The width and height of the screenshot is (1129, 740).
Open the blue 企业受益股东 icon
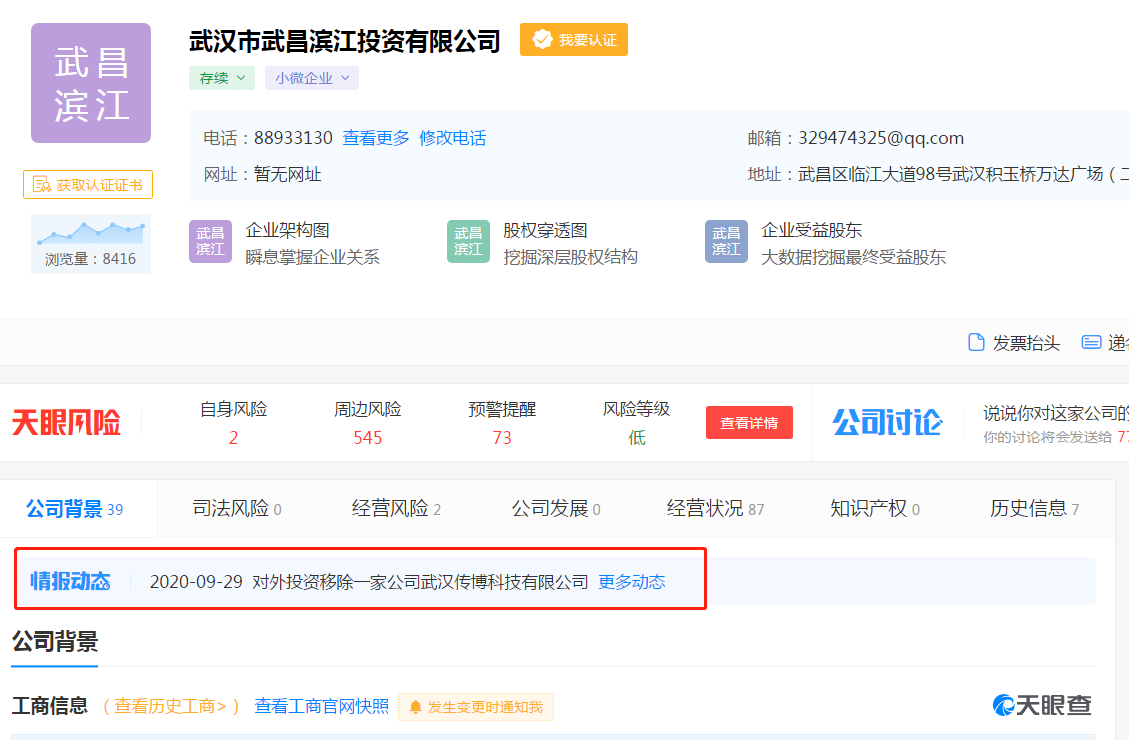coord(726,241)
